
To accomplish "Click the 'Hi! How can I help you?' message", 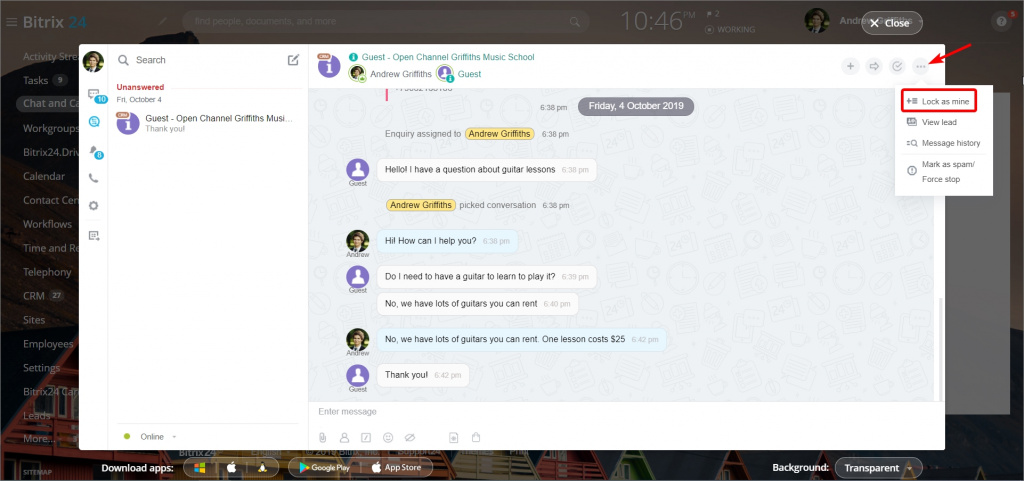I will (447, 241).
